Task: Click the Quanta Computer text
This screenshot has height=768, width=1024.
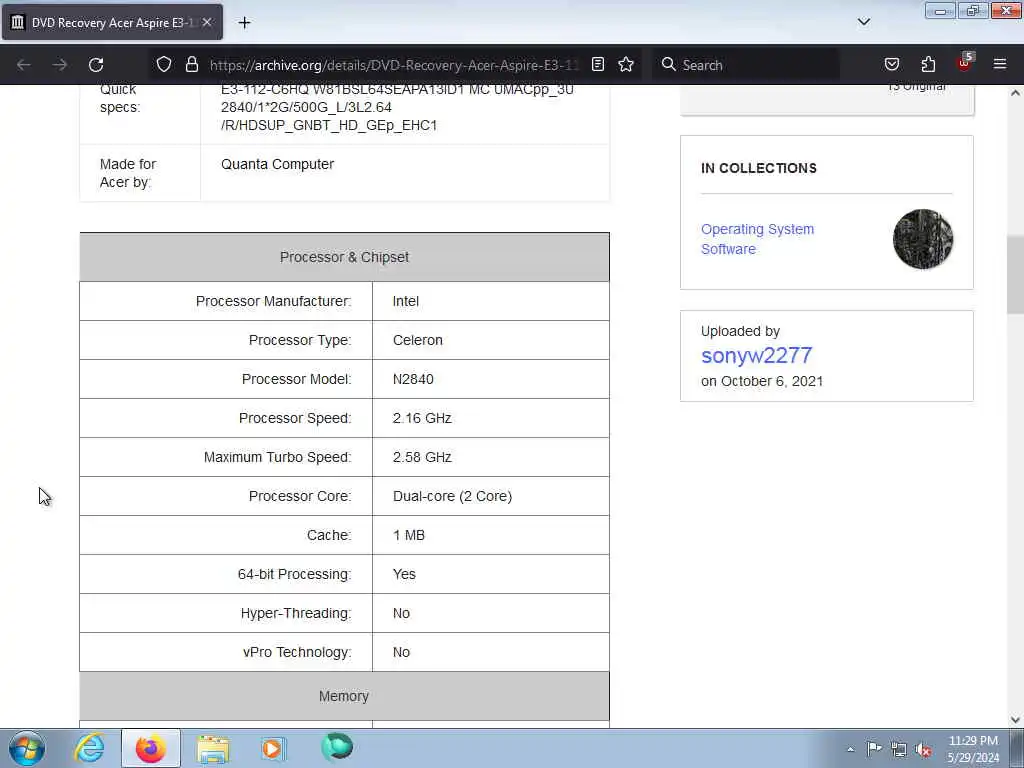Action: (x=278, y=165)
